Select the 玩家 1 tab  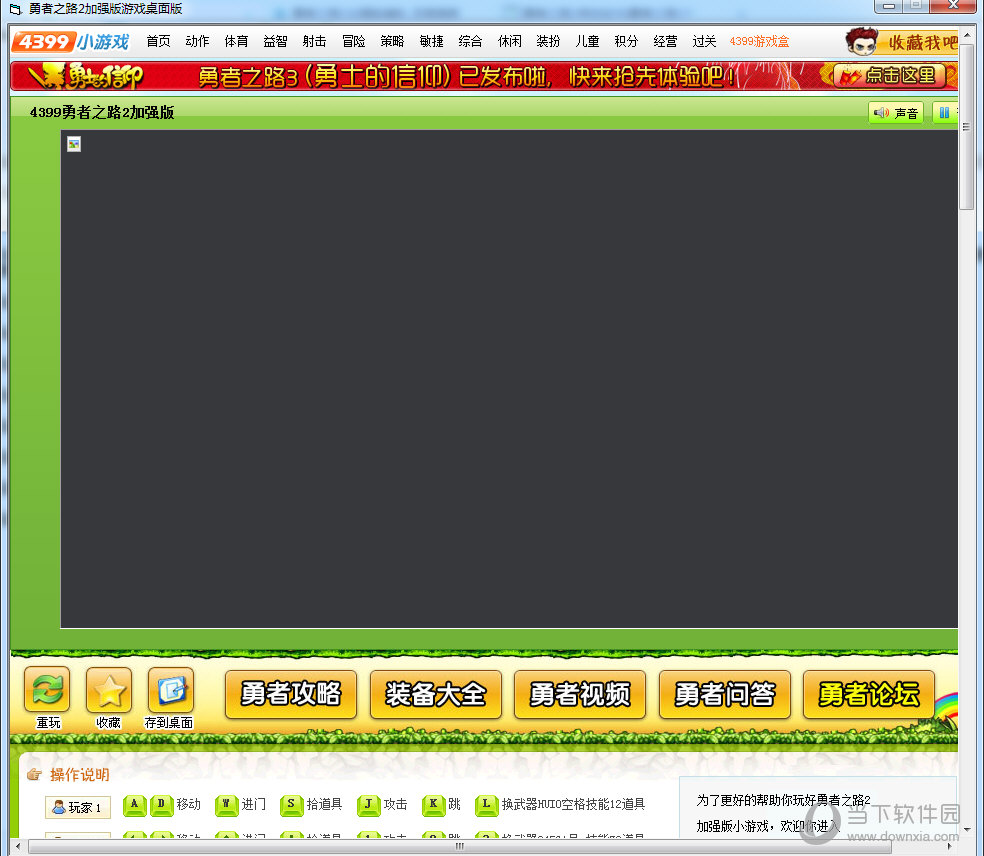(x=77, y=807)
